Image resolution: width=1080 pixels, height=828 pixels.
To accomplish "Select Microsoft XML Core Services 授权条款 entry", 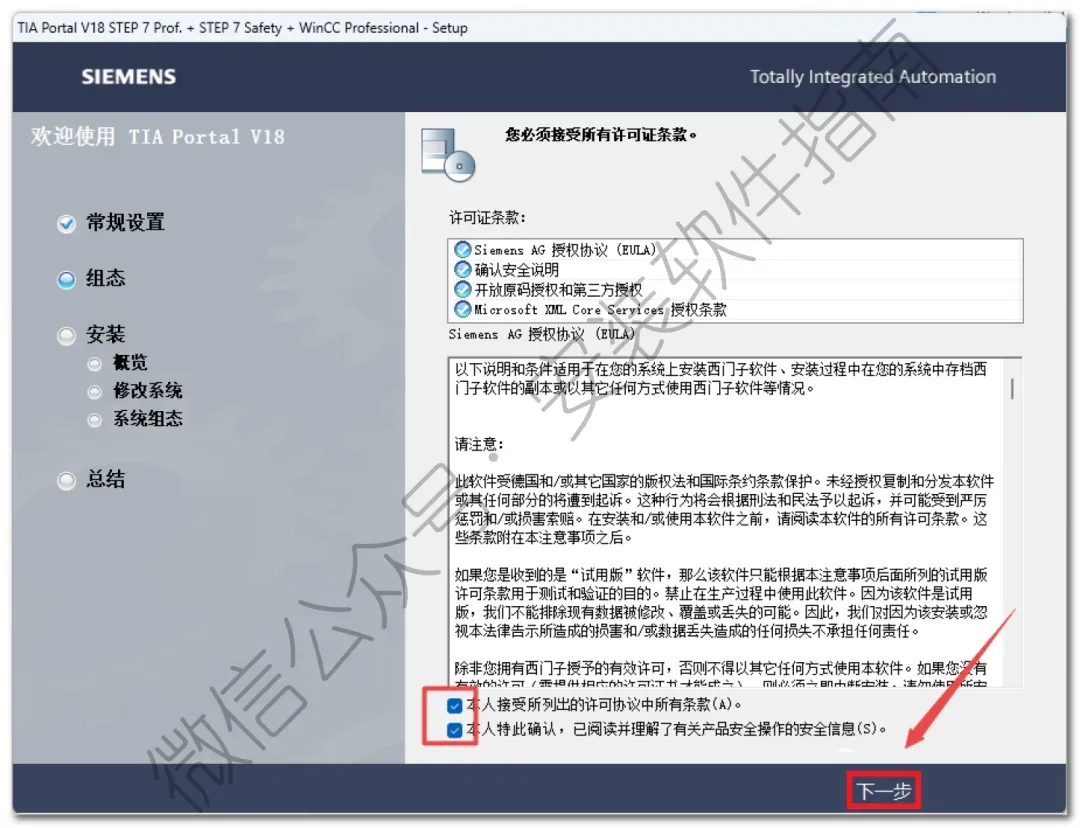I will tap(735, 309).
